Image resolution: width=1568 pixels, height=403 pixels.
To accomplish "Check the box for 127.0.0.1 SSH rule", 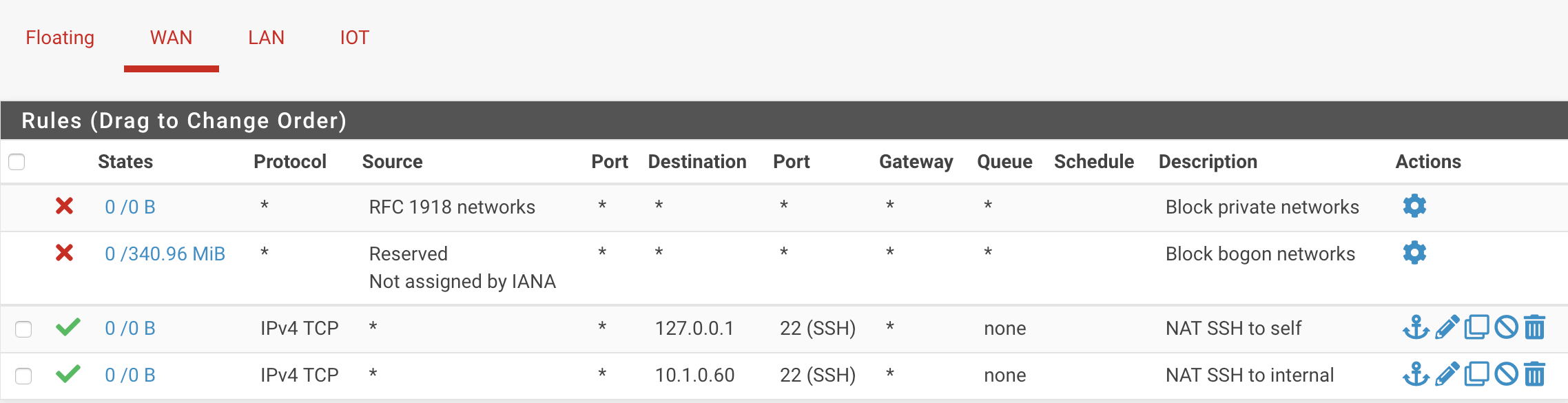I will [23, 329].
